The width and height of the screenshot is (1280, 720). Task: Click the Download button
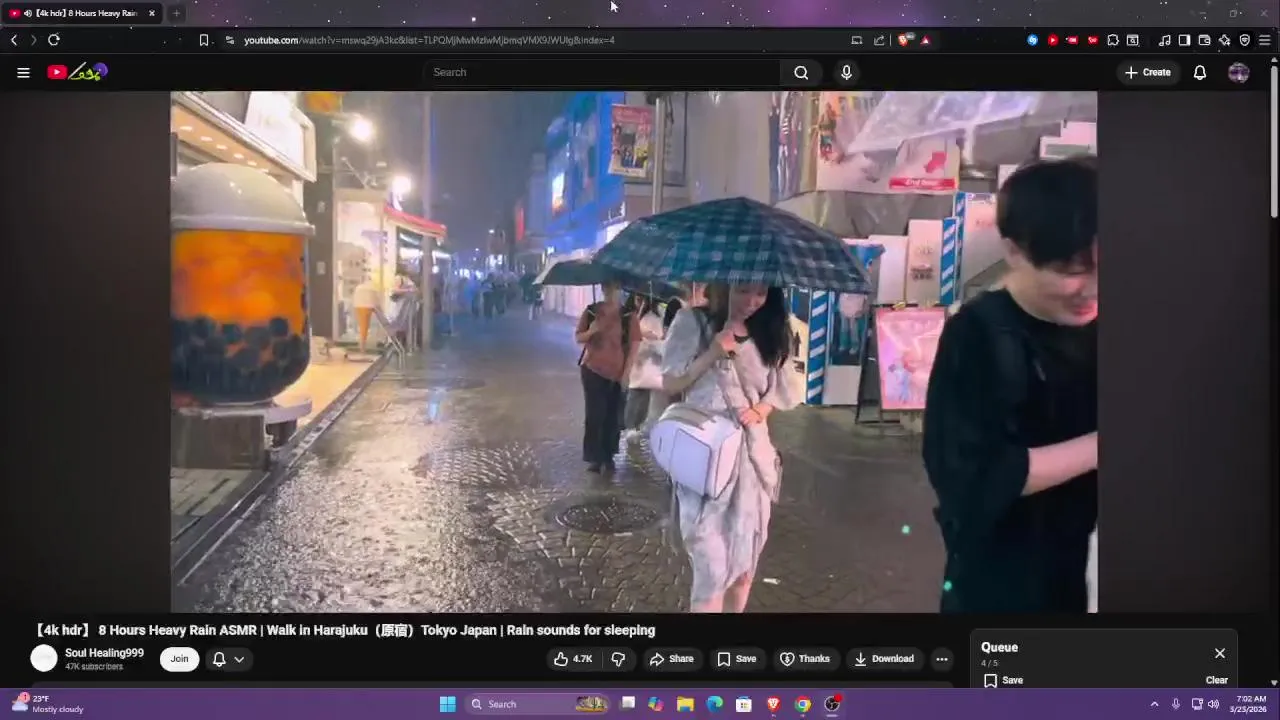tap(884, 659)
